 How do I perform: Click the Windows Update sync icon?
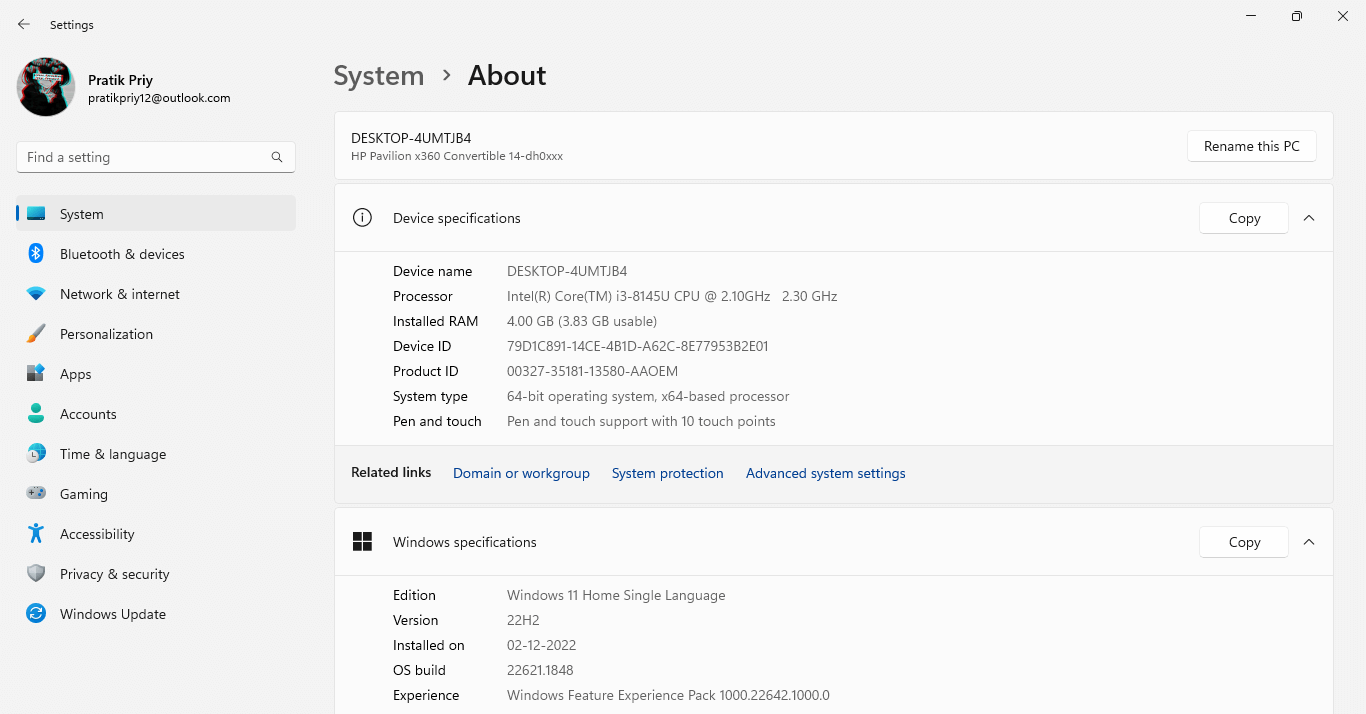(x=36, y=614)
